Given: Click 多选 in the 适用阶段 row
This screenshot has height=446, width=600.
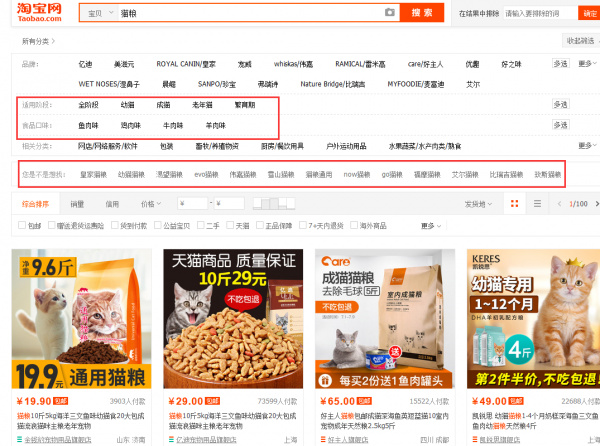Looking at the screenshot, I should (x=561, y=104).
